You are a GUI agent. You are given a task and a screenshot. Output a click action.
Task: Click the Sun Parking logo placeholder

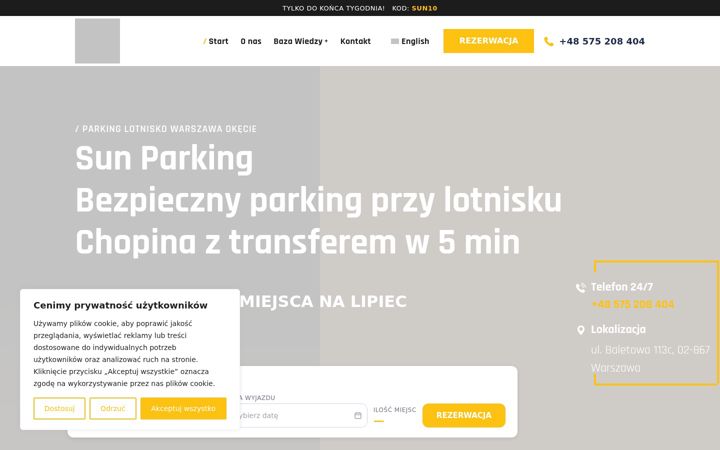click(x=97, y=41)
